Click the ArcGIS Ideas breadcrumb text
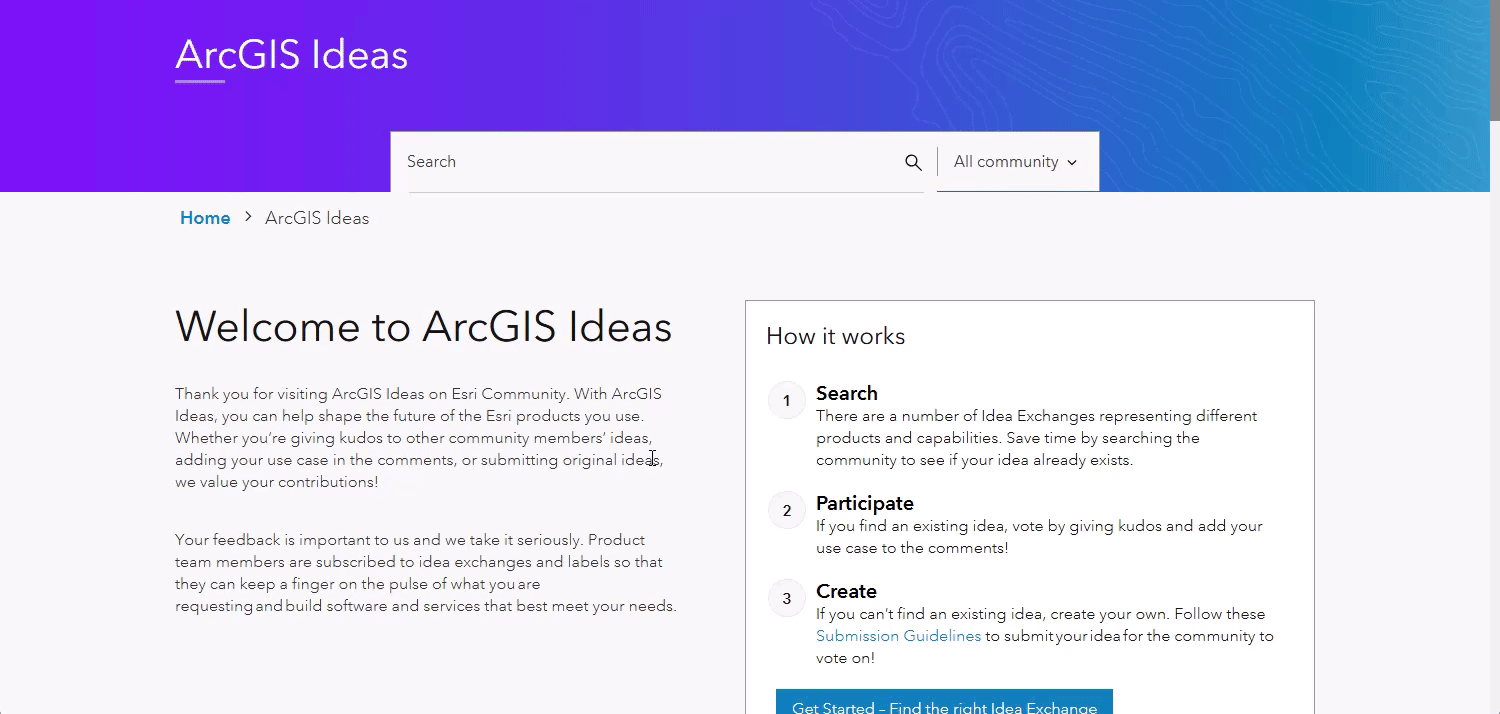The width and height of the screenshot is (1500, 714). point(317,218)
